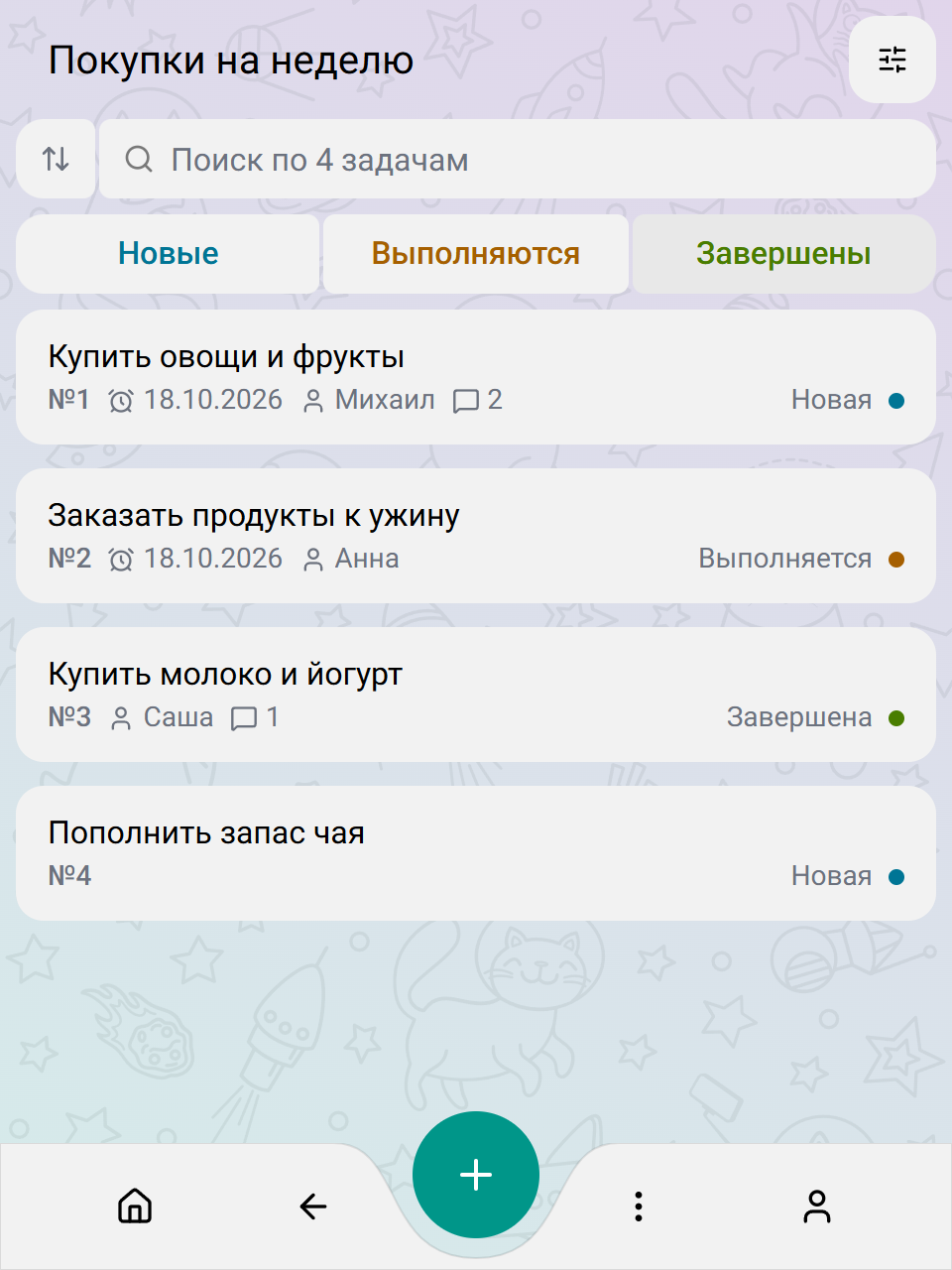Focus the search field for 4 tasks
The width and height of the screenshot is (952, 1270).
(518, 159)
